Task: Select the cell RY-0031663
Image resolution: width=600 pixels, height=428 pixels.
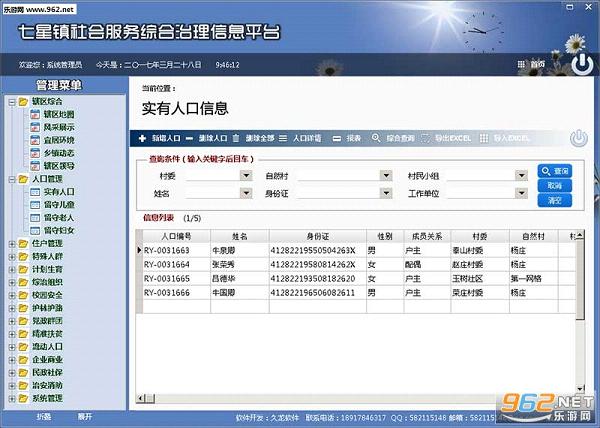Action: point(176,251)
